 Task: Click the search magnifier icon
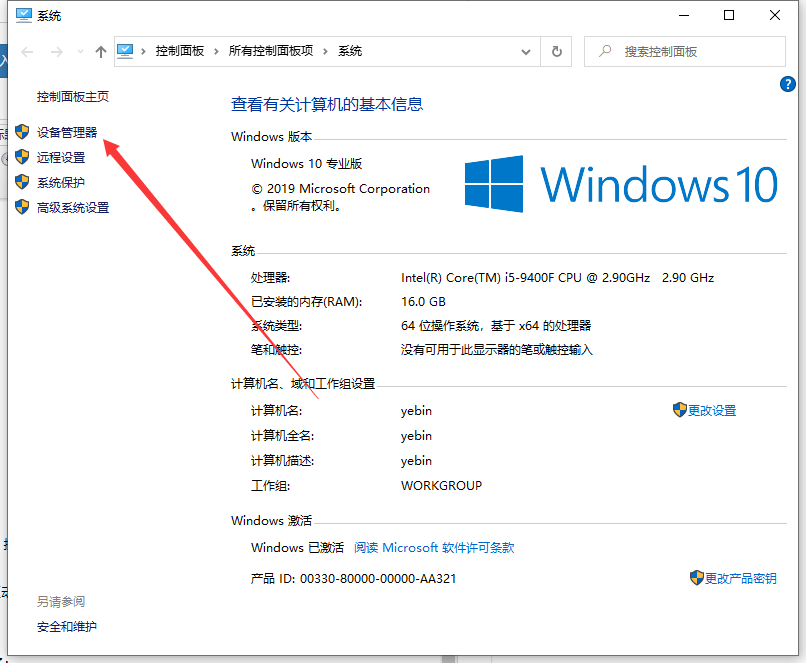click(604, 51)
